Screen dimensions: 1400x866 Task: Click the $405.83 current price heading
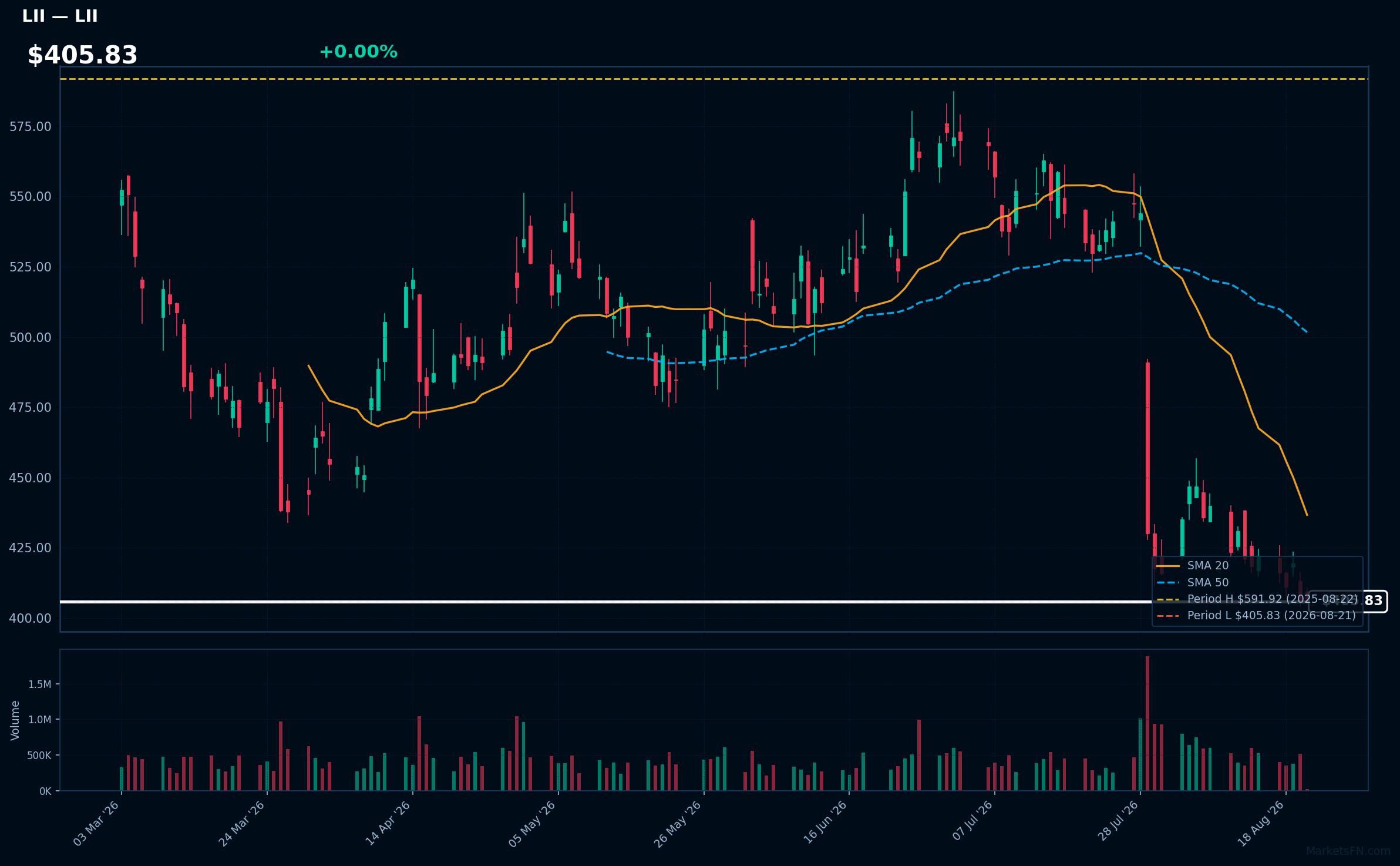pos(82,55)
